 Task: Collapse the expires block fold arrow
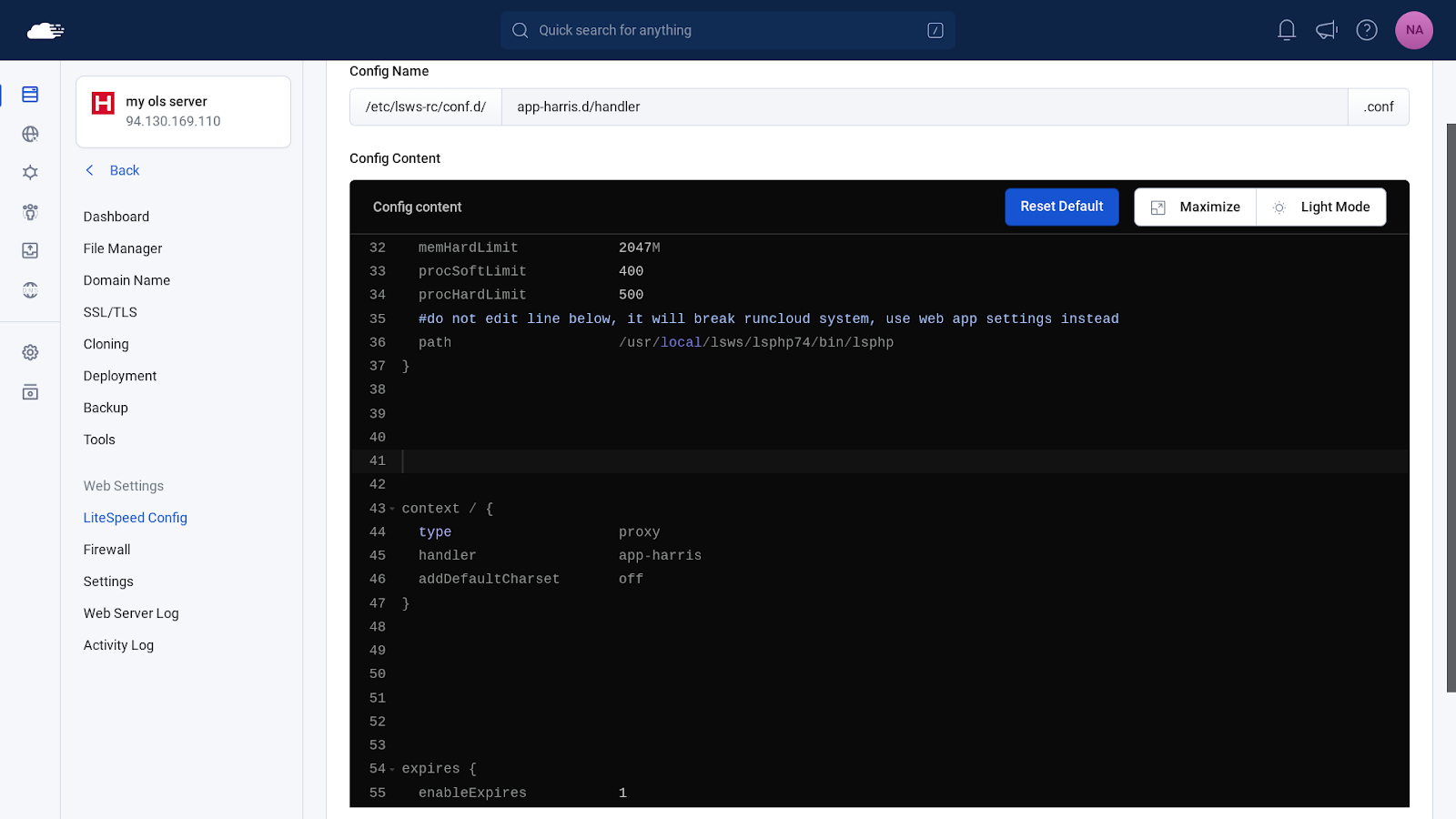point(392,769)
